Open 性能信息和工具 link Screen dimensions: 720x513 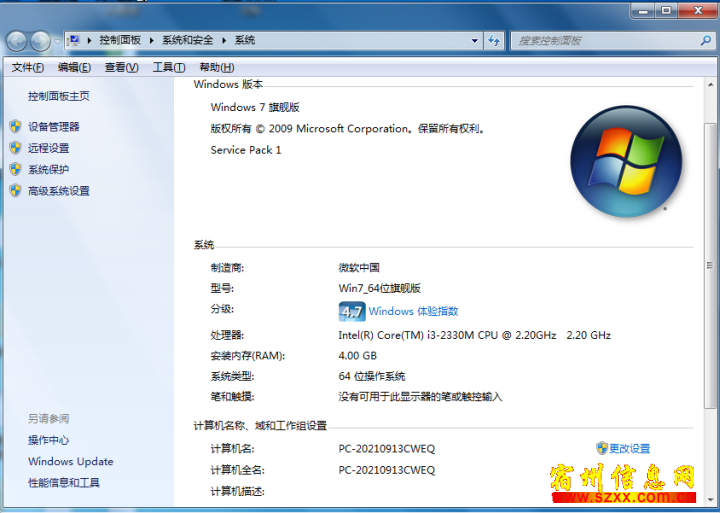tap(64, 482)
